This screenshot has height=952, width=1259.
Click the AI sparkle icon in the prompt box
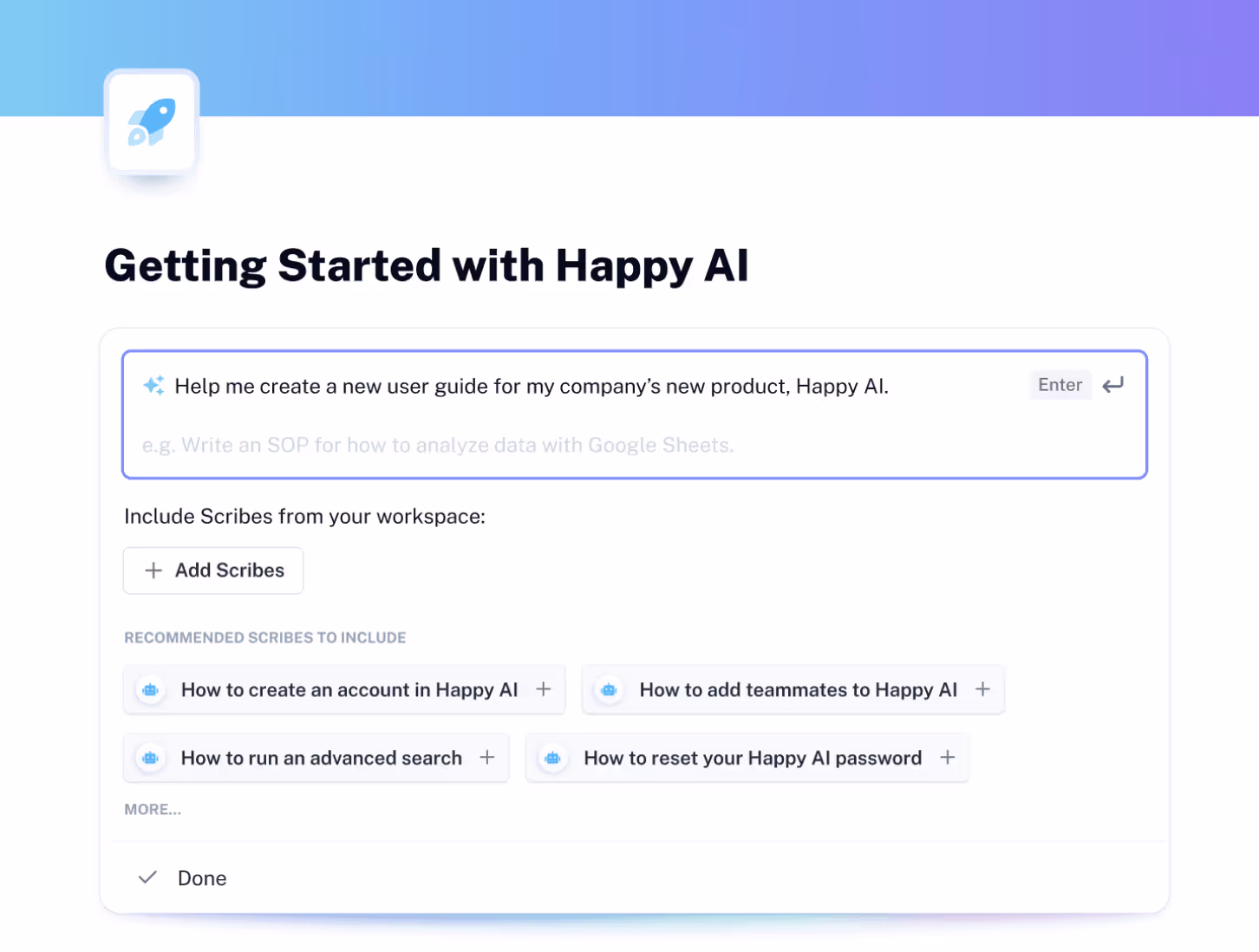[153, 386]
